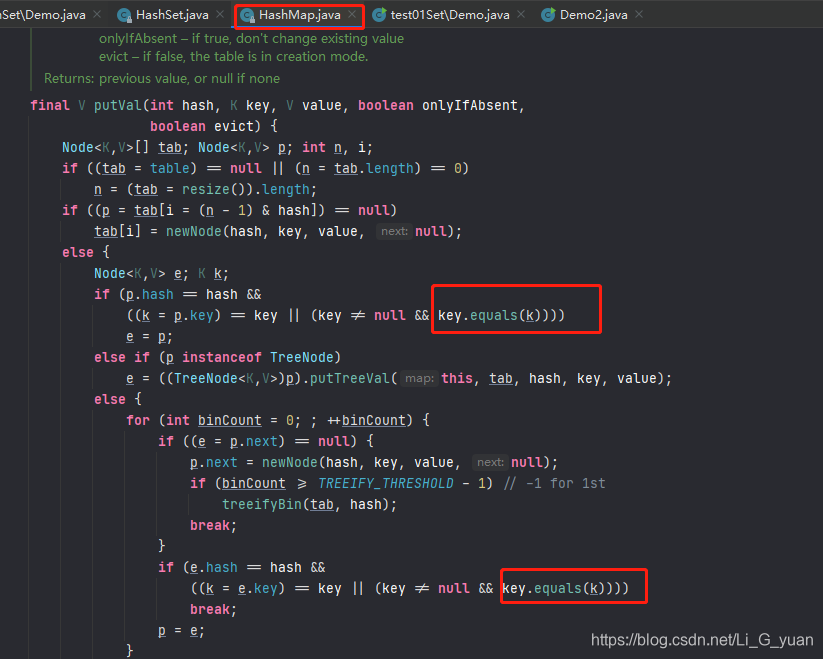
Task: Click the putTreeVal method call
Action: click(350, 378)
